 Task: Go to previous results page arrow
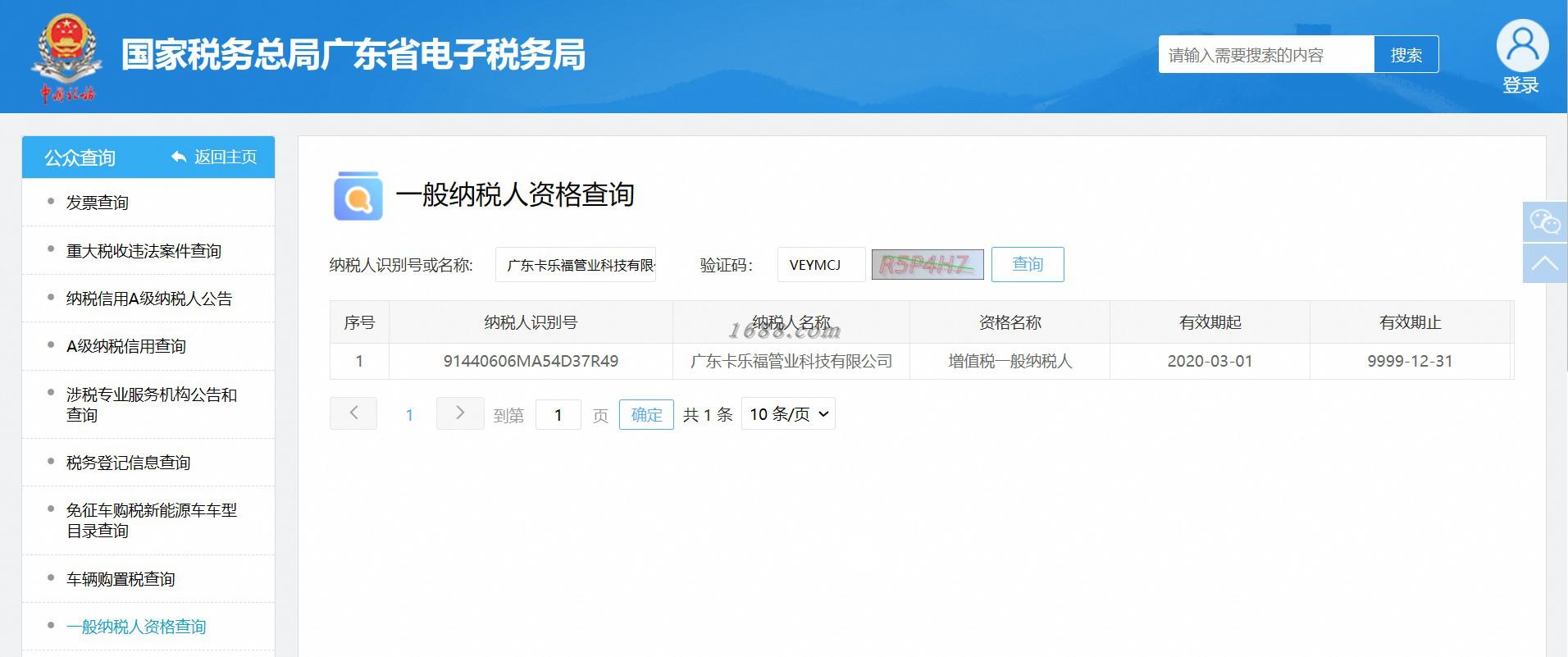pyautogui.click(x=353, y=413)
